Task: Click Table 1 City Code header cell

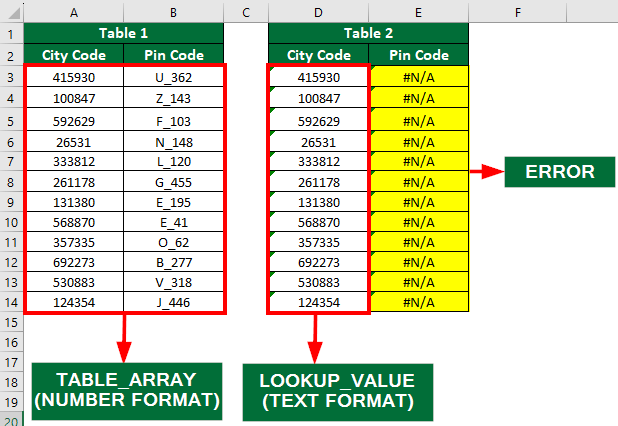Action: pyautogui.click(x=74, y=55)
